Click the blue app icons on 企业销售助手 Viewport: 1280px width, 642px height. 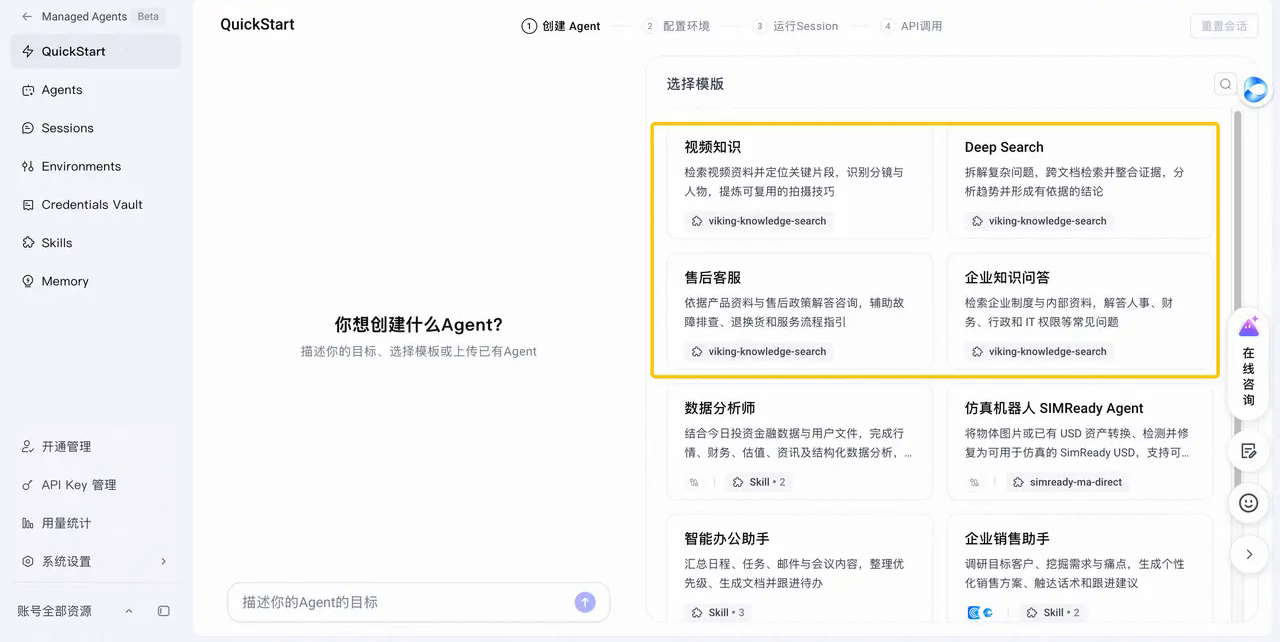[x=980, y=612]
